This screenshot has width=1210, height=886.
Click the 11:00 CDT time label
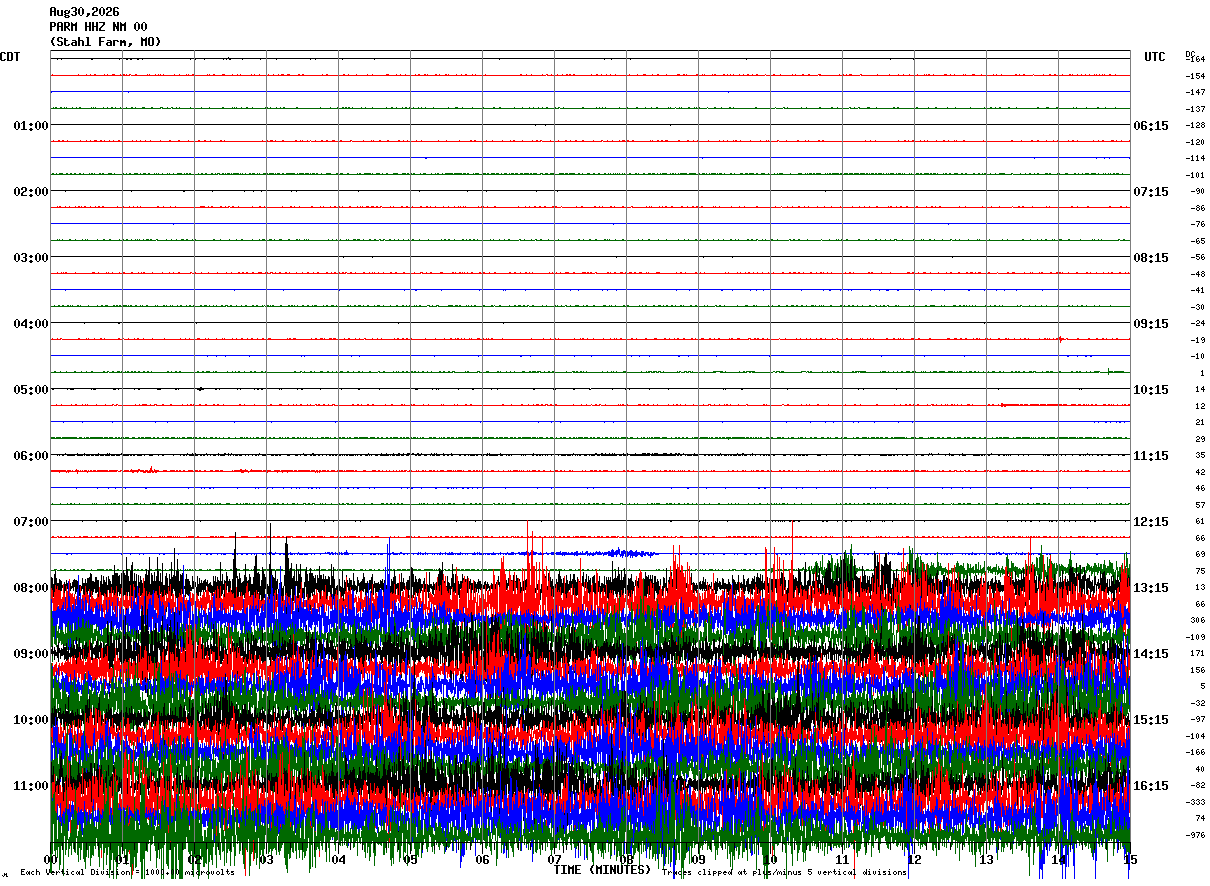[30, 786]
